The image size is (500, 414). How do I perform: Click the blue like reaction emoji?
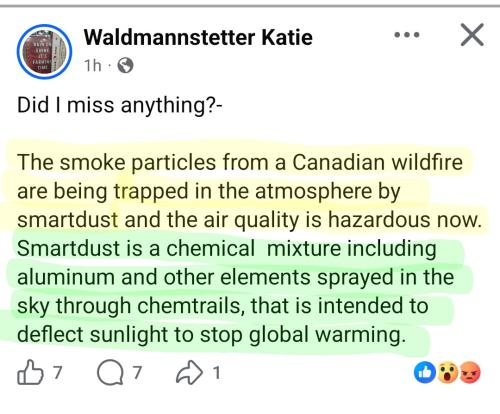[x=425, y=372]
